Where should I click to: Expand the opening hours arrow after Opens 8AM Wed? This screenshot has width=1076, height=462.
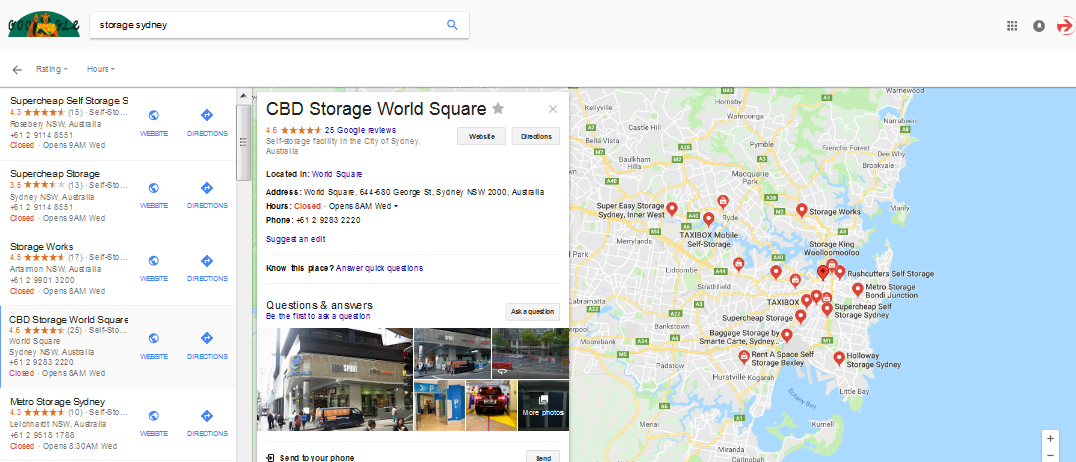pos(396,207)
